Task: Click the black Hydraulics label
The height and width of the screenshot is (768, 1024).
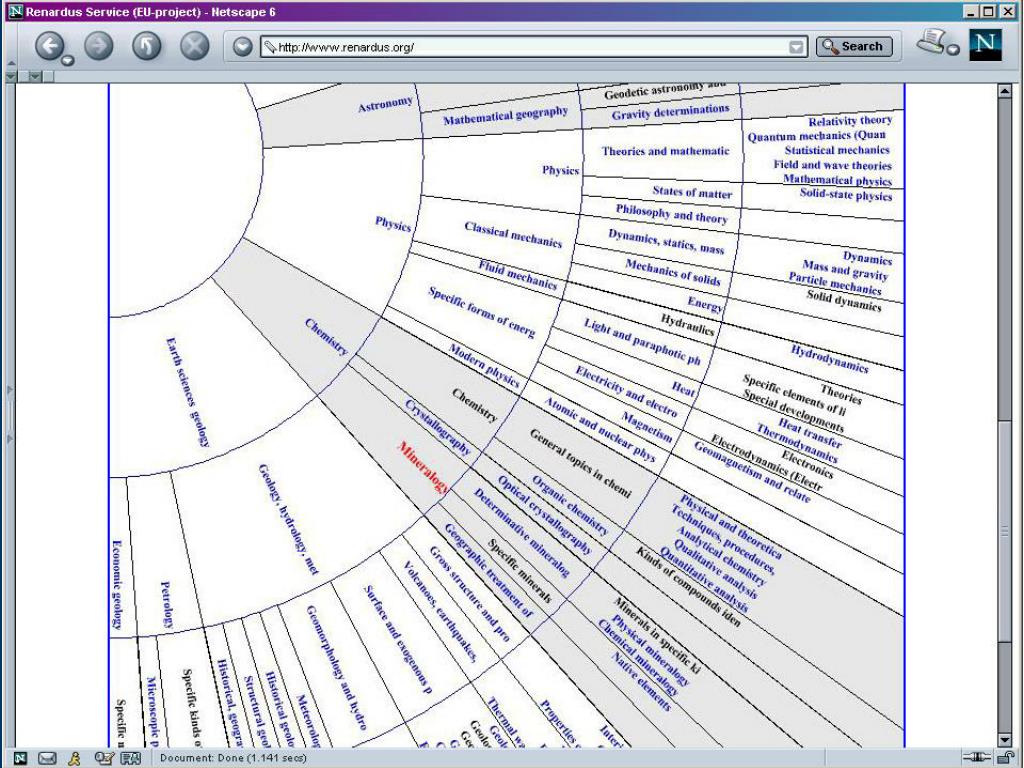Action: [x=688, y=324]
